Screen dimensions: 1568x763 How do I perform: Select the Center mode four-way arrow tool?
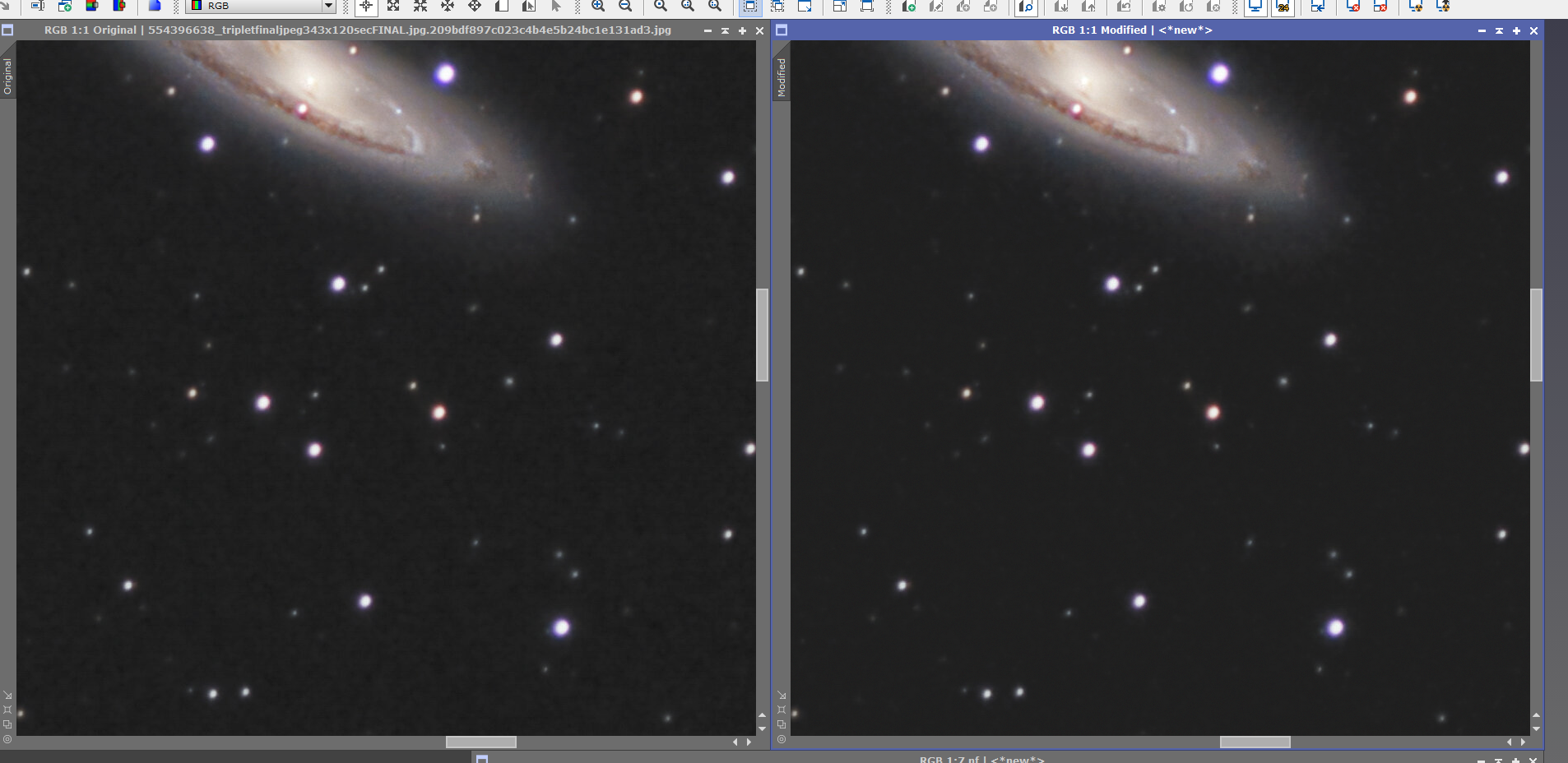475,7
